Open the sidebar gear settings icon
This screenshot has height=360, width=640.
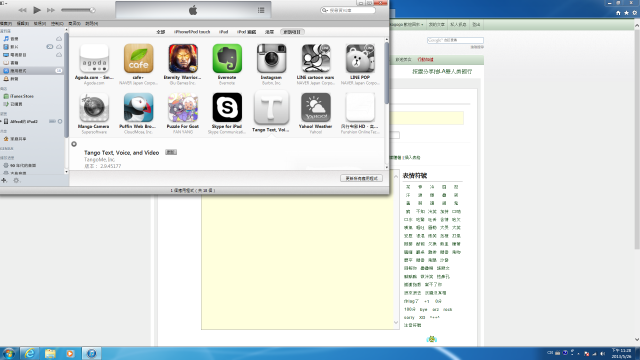tap(16, 180)
